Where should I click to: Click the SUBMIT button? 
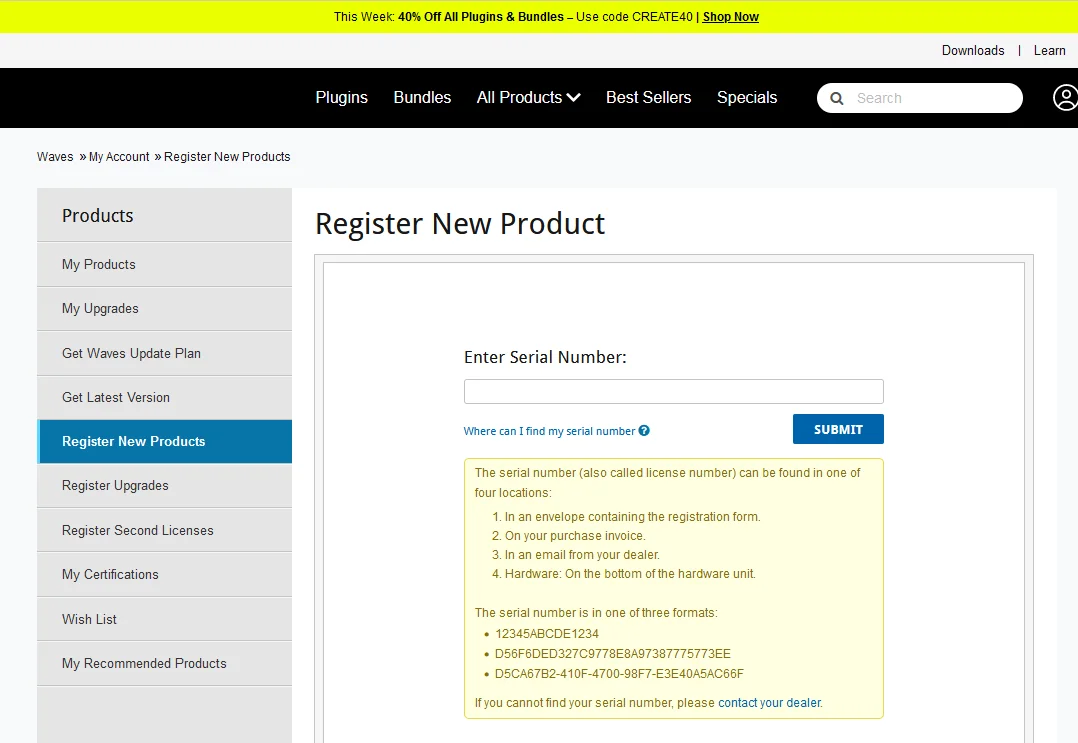tap(838, 429)
